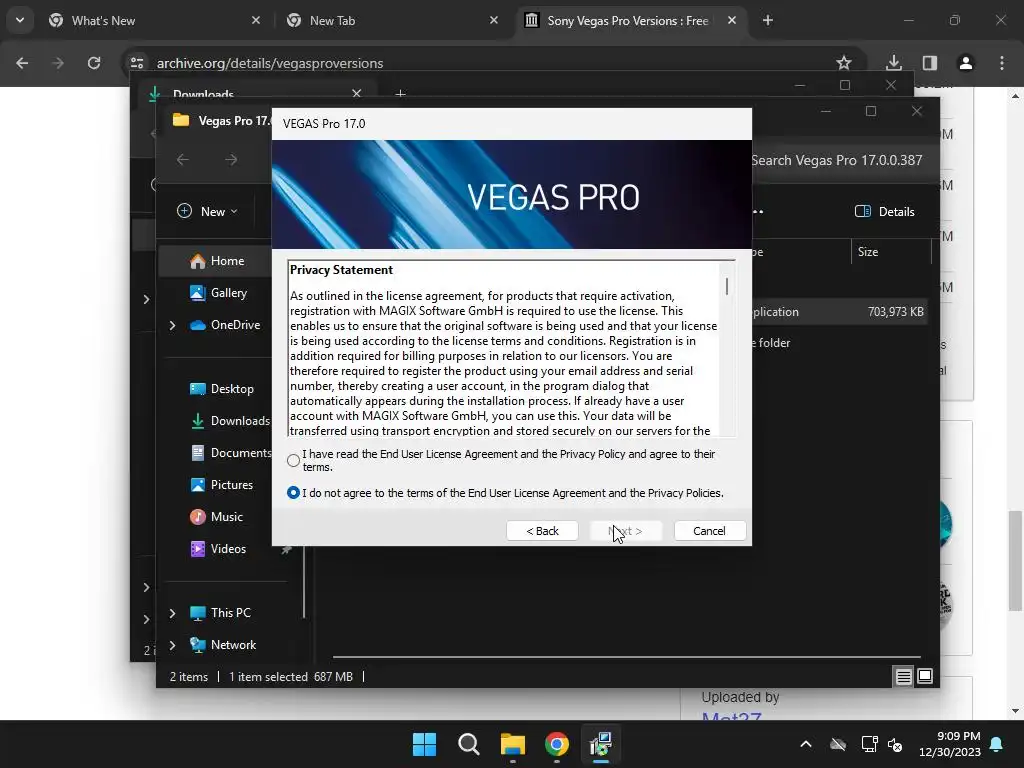Open a new Chrome tab
Image resolution: width=1024 pixels, height=768 pixels.
pyautogui.click(x=768, y=21)
